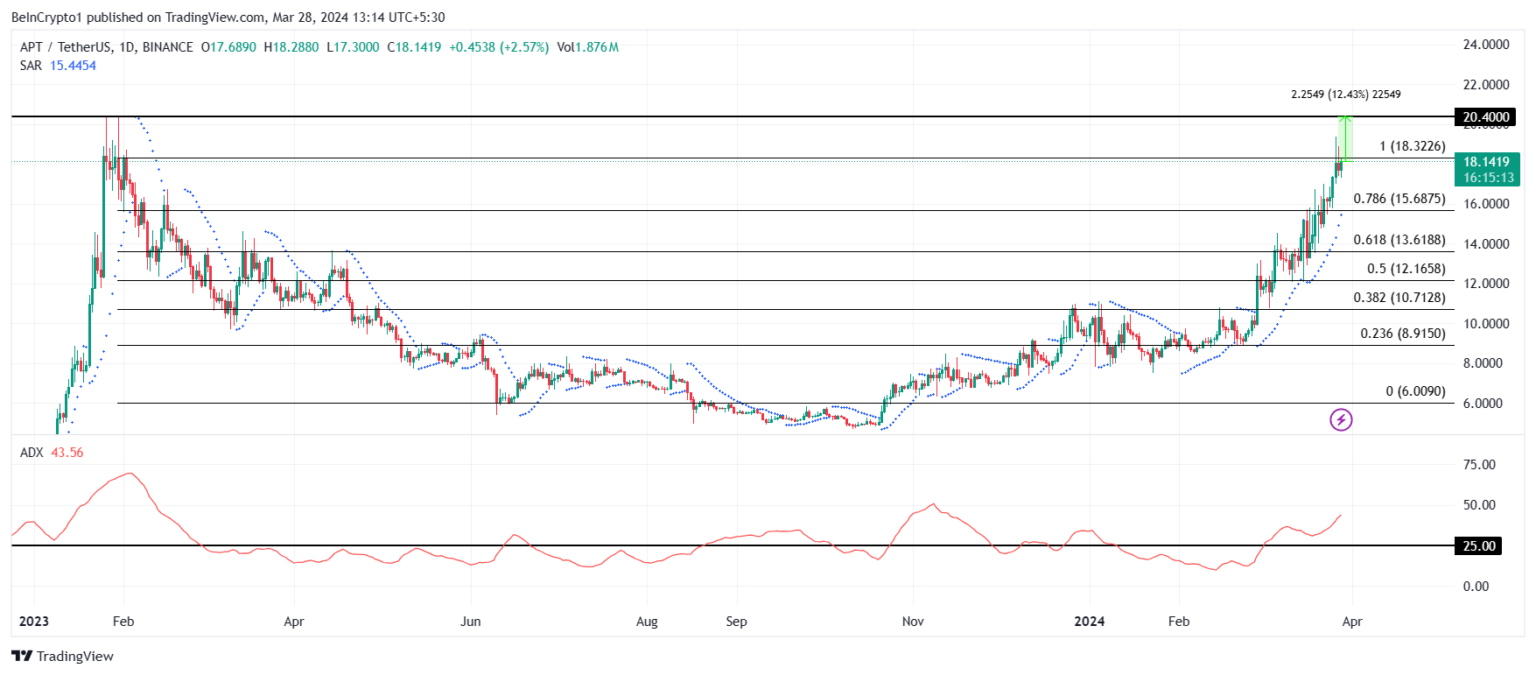This screenshot has width=1536, height=675.
Task: Click the 0.5 (12.1658) Fibonacci label
Action: [1406, 269]
